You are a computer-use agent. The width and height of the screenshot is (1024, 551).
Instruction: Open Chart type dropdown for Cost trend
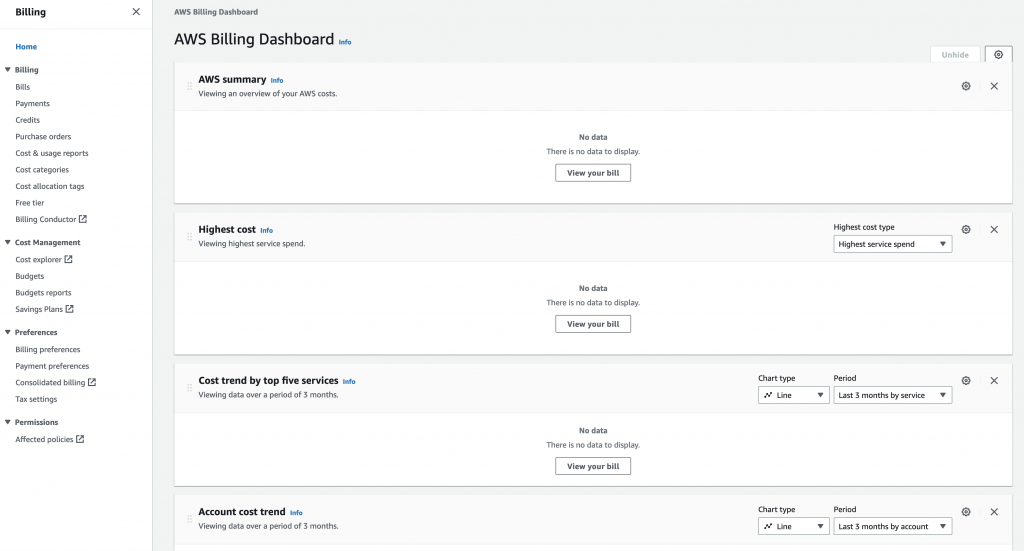coord(793,395)
